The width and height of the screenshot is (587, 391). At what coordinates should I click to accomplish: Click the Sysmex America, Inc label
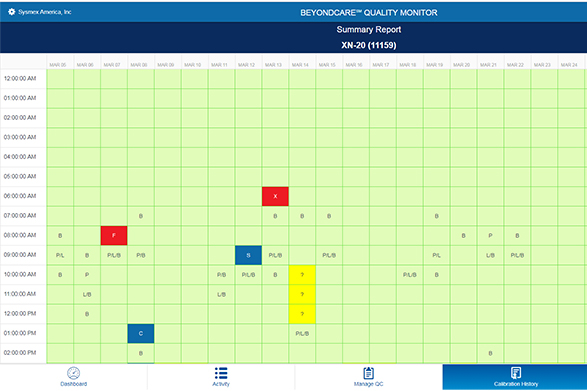tap(45, 12)
